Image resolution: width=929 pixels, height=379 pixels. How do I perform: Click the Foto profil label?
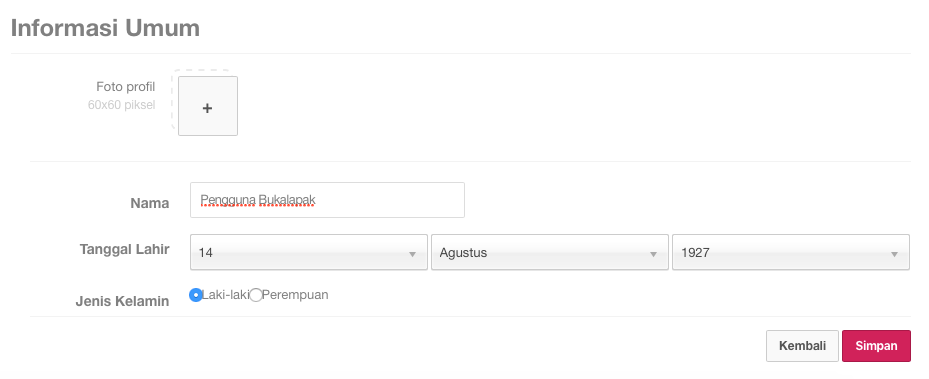click(126, 87)
